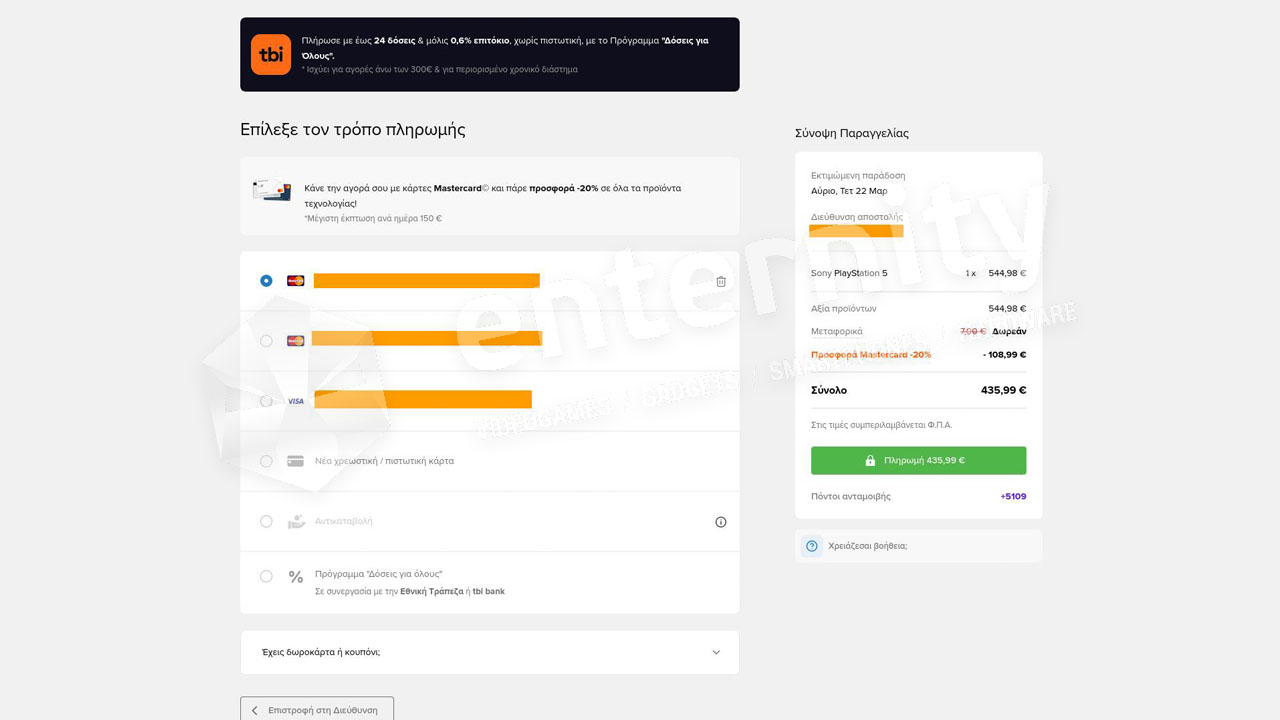Screen dimensions: 1280x720
Task: Click the help question mark icon
Action: point(812,546)
